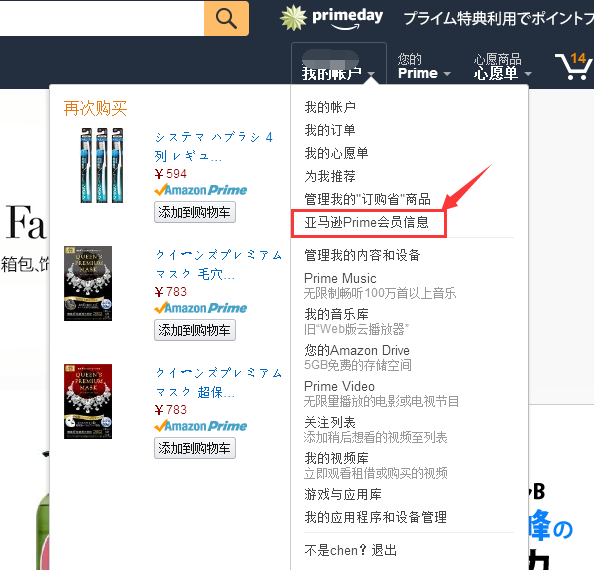594x570 pixels.
Task: Choose 我的心愿单 in the menu
Action: pos(336,153)
